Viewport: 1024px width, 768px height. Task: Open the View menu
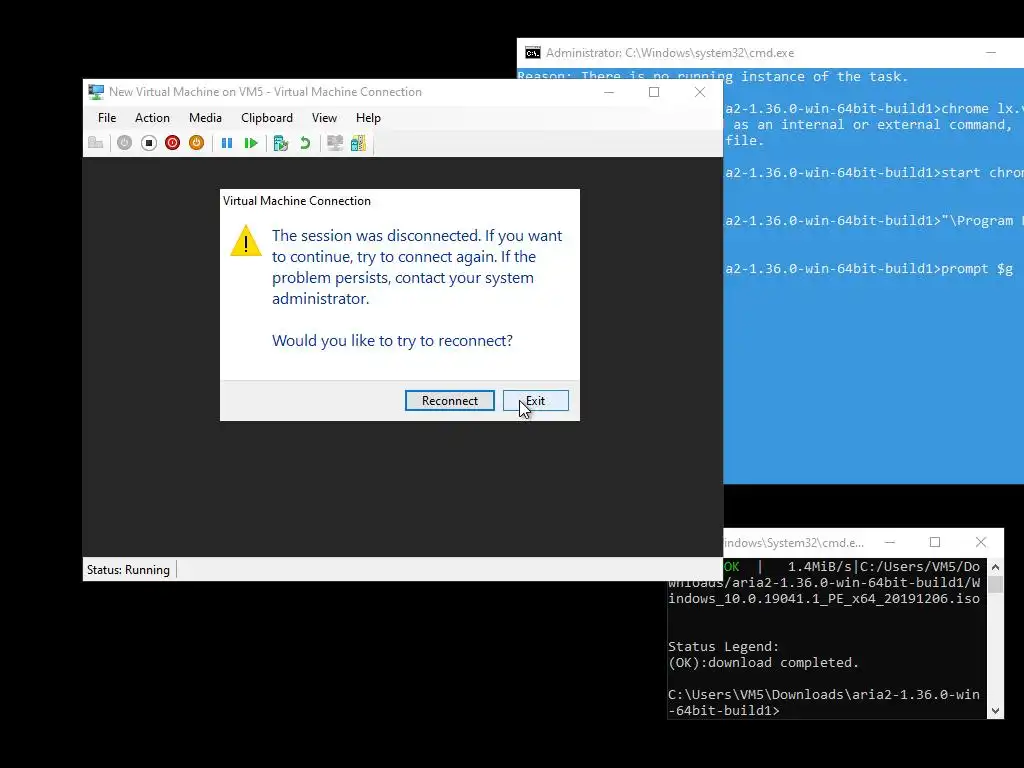pos(324,118)
